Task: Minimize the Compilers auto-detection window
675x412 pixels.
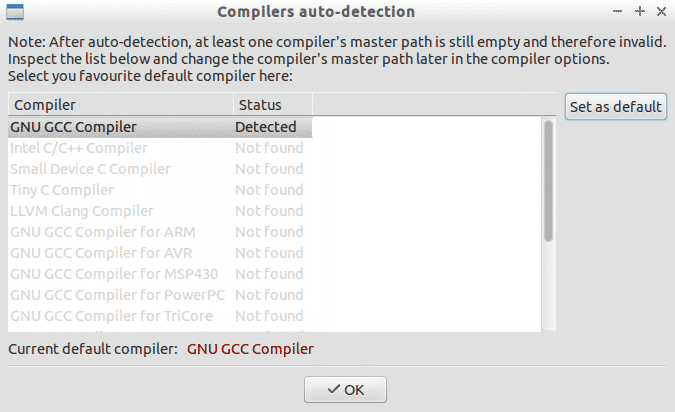Action: [x=620, y=12]
